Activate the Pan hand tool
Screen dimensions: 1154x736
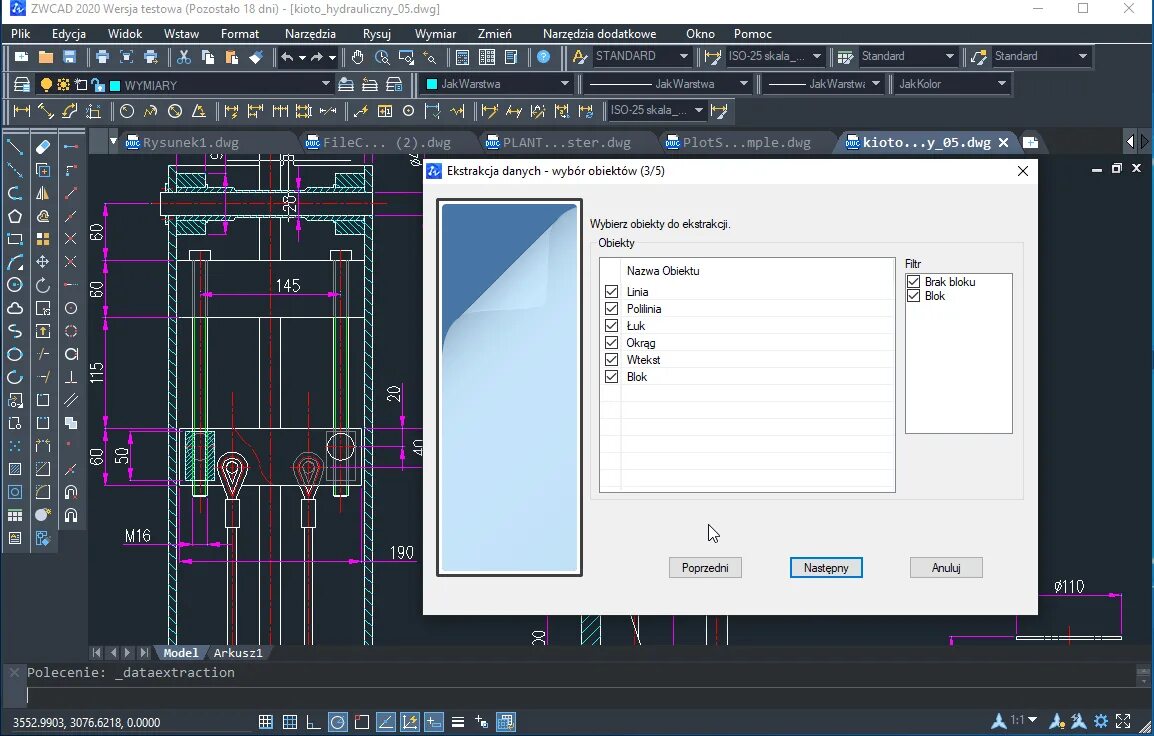(x=357, y=57)
